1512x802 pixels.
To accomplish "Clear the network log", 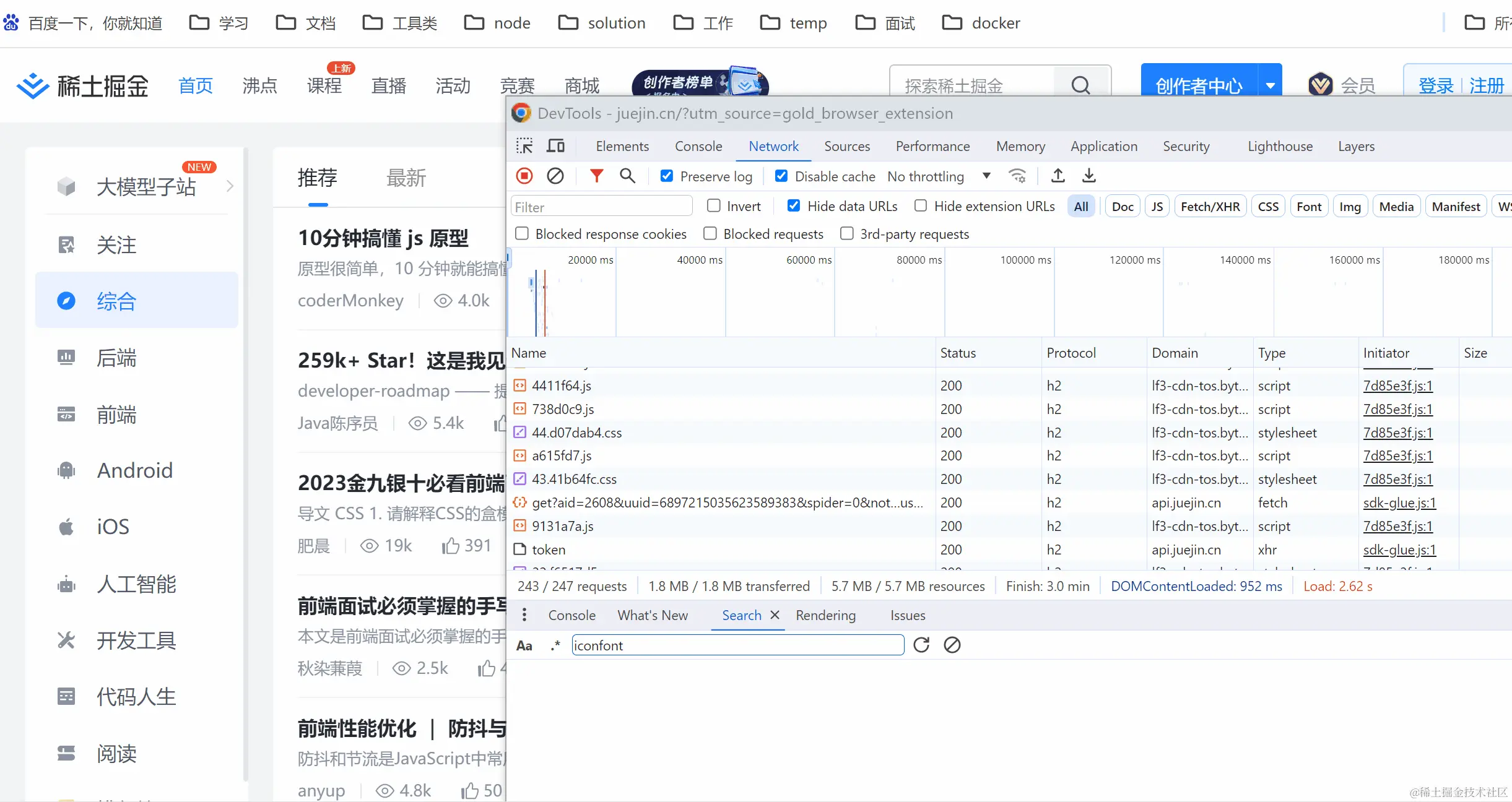I will pos(555,176).
